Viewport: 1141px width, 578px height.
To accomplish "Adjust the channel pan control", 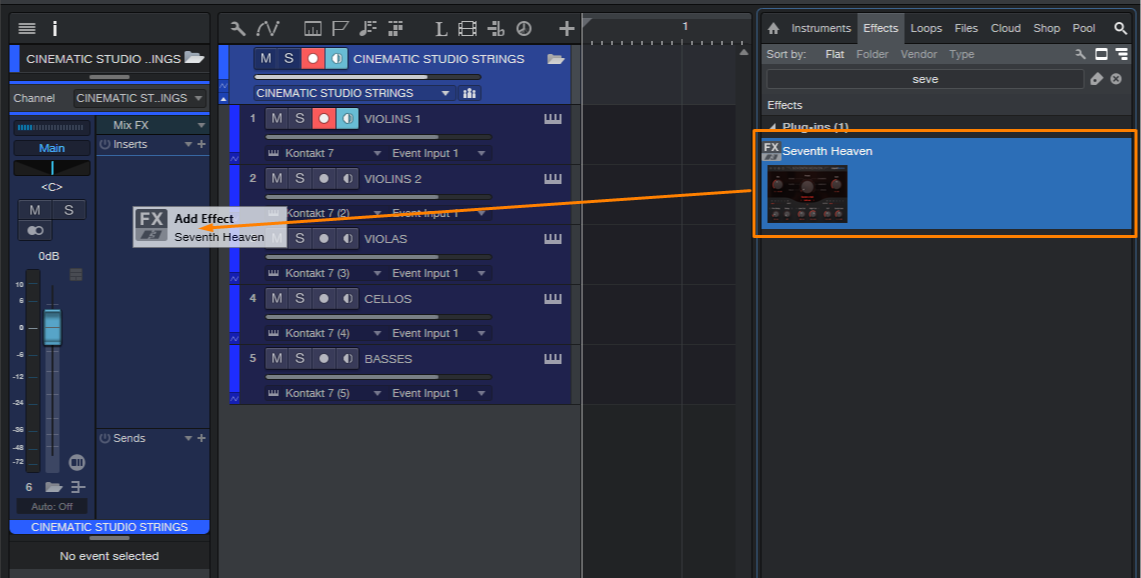I will [52, 168].
